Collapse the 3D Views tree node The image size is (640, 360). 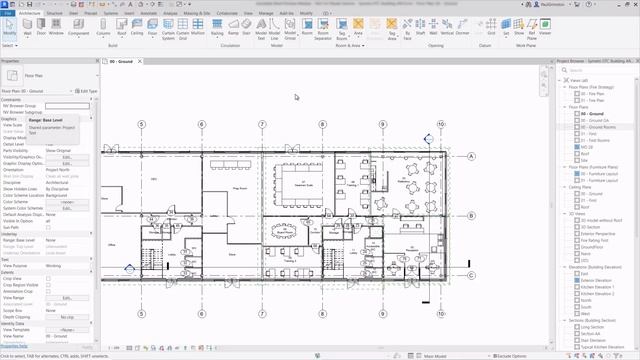click(565, 213)
